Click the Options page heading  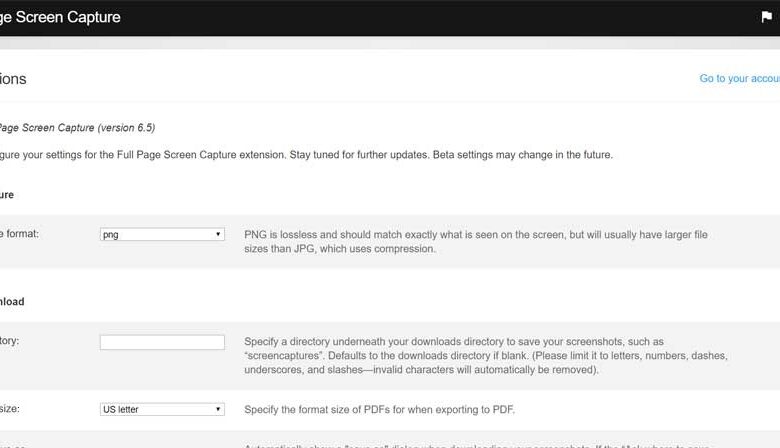[x=14, y=79]
